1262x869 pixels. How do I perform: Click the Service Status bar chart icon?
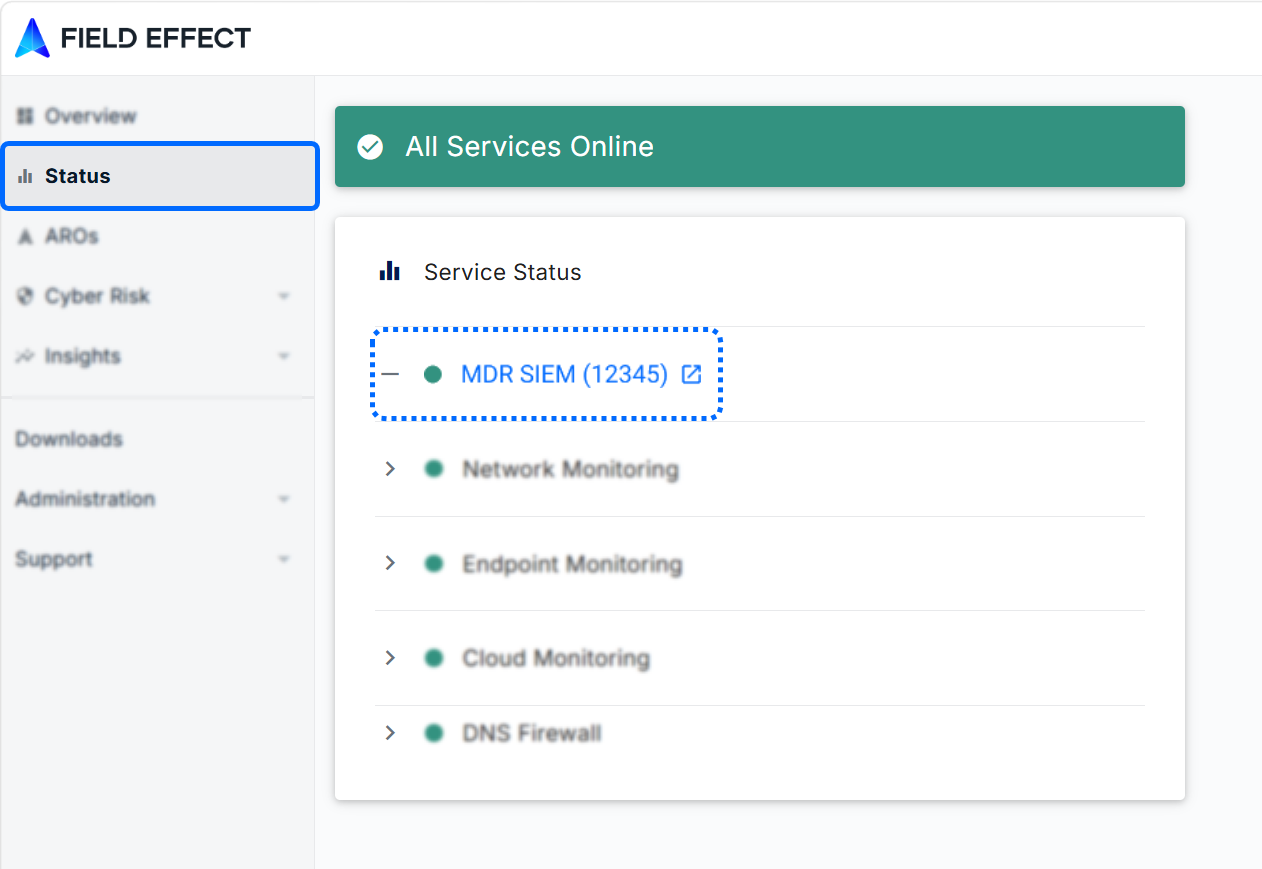(390, 271)
